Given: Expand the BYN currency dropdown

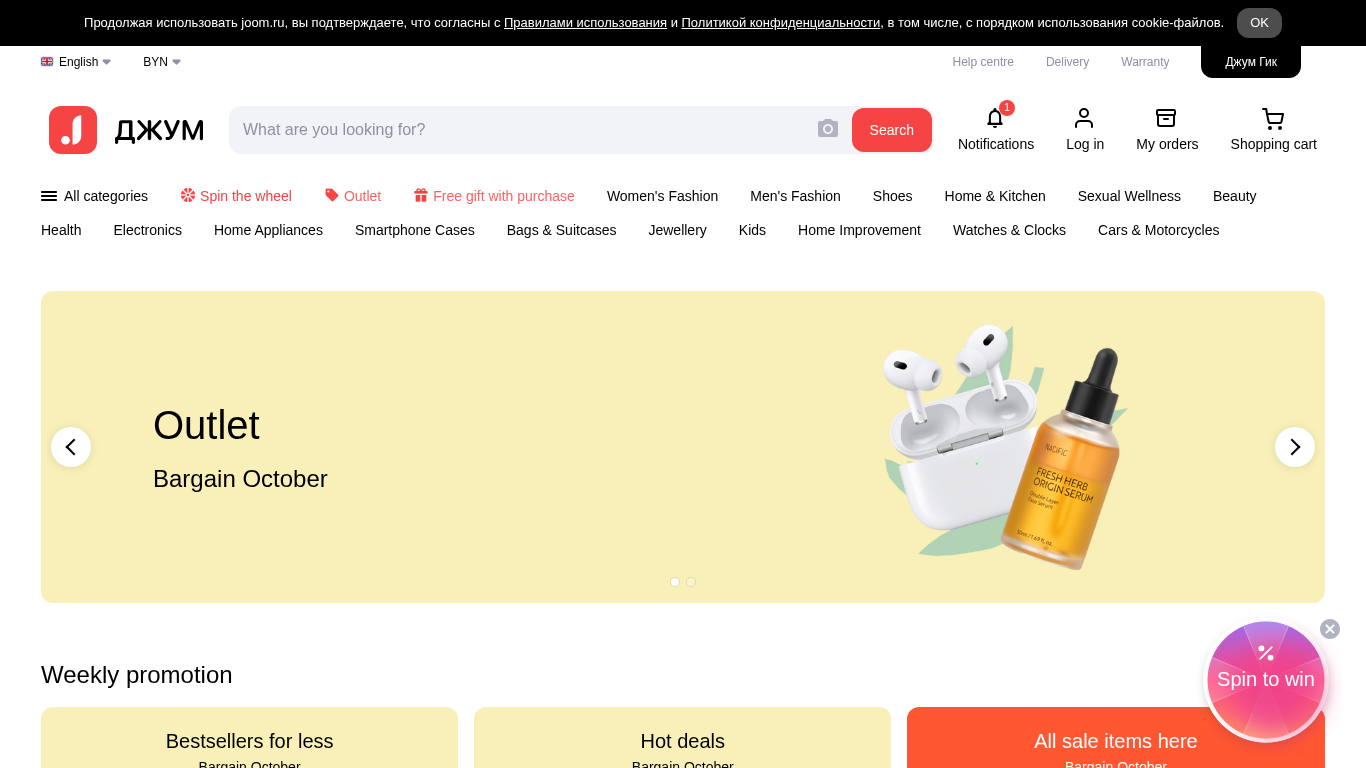Looking at the screenshot, I should coord(162,62).
